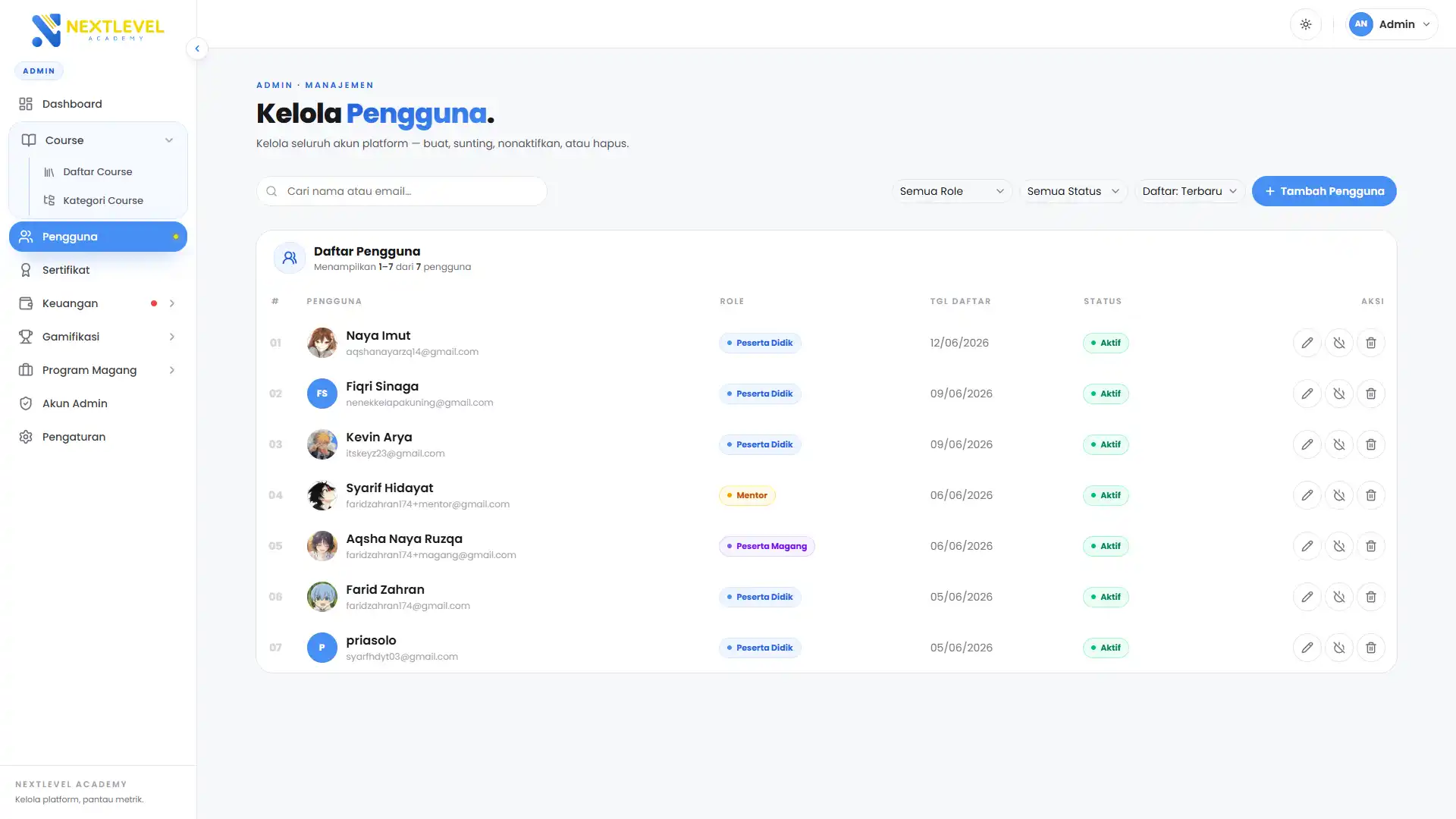The height and width of the screenshot is (819, 1456).
Task: Click the Tambah Pengguna button
Action: click(1323, 191)
